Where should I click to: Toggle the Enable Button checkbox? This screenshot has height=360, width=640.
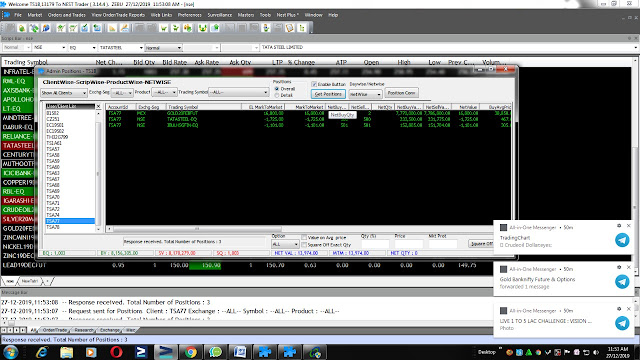(314, 84)
